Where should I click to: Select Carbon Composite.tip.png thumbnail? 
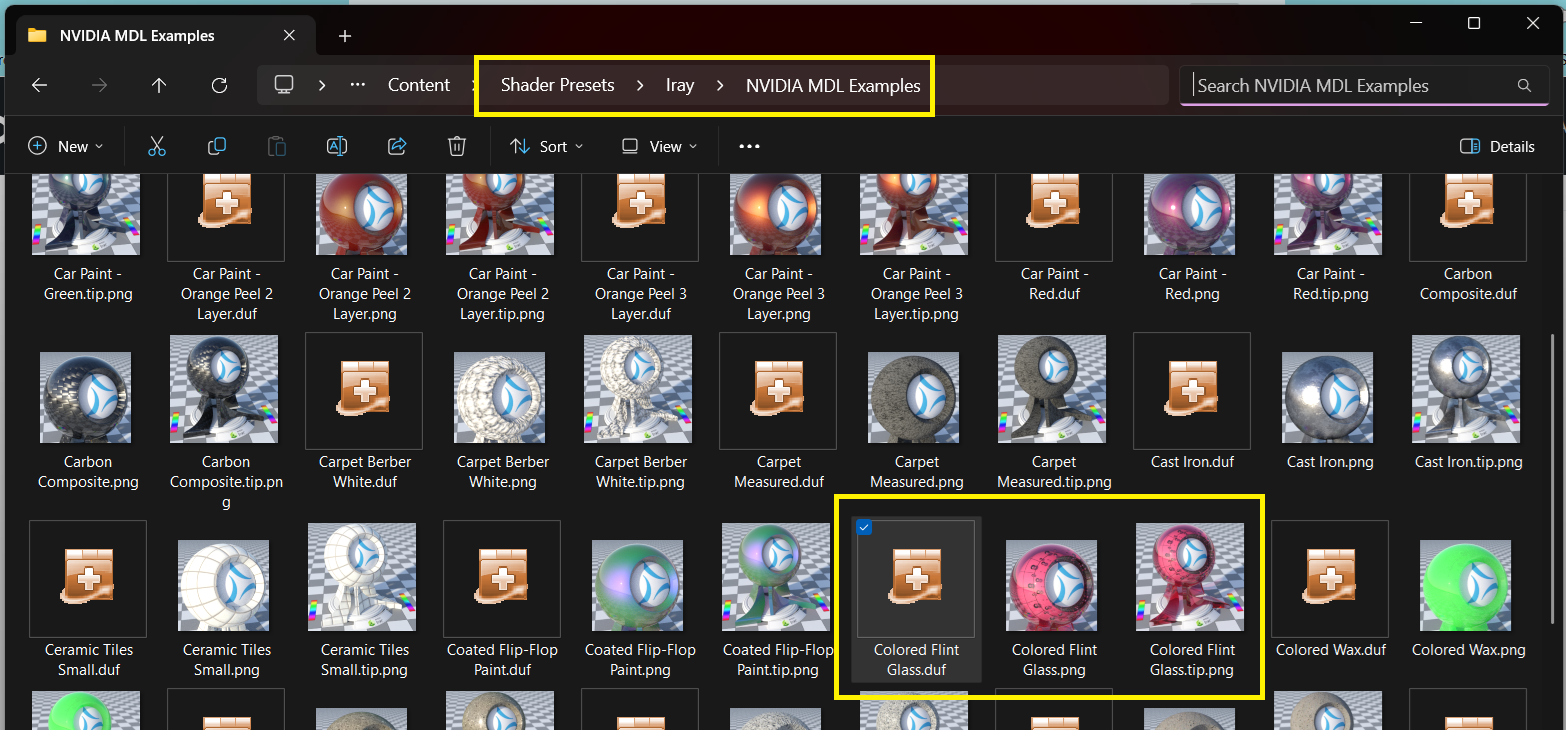point(224,390)
